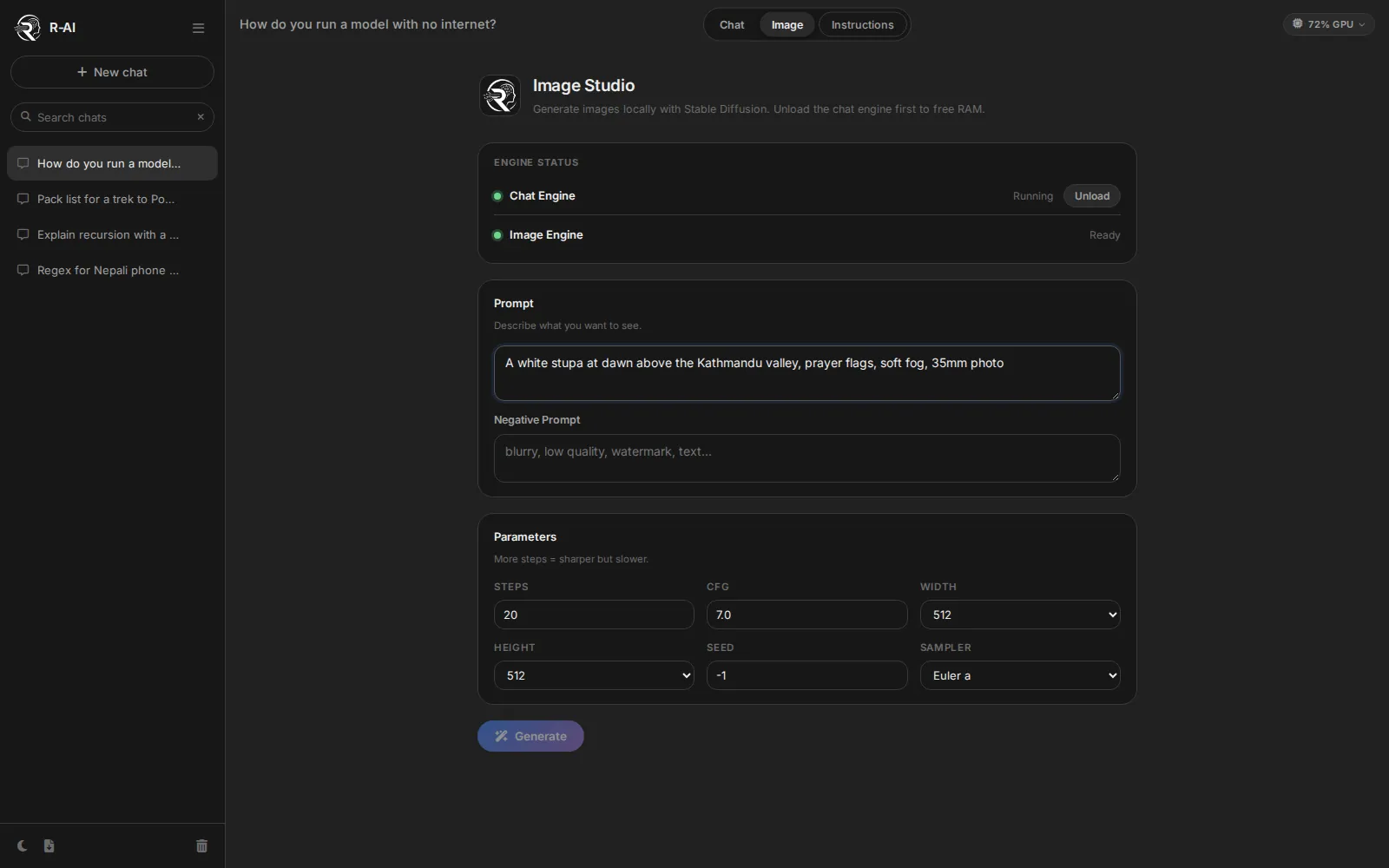Toggle dark mode moon icon
1389x868 pixels.
click(22, 845)
